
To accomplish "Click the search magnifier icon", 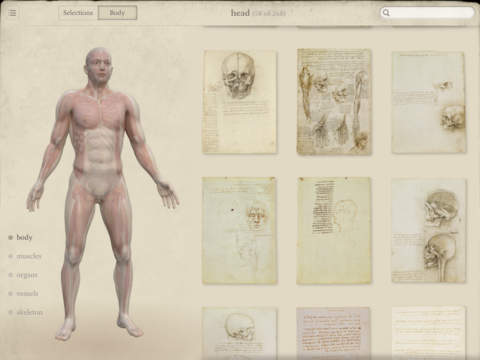I will (x=386, y=13).
